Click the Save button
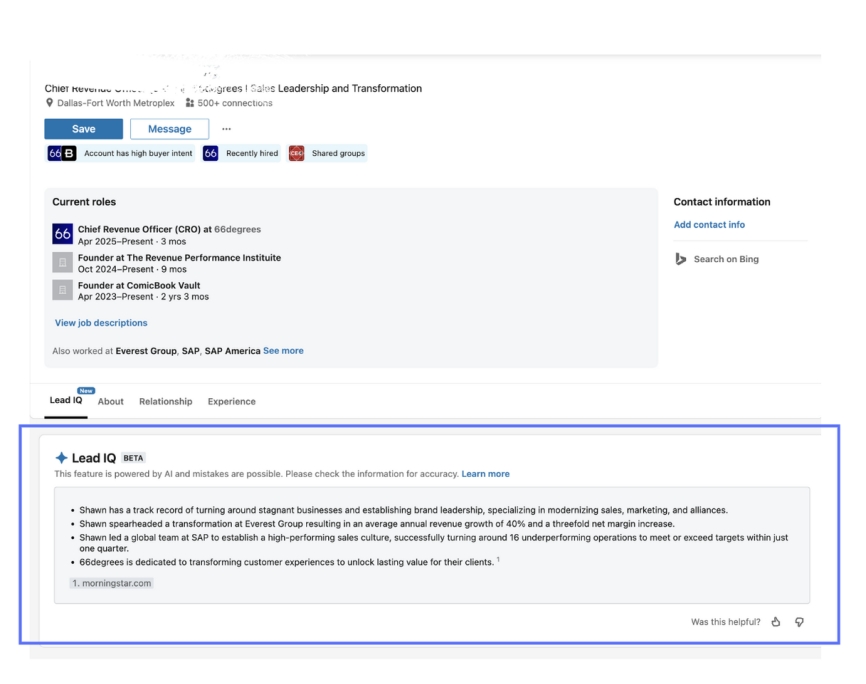Screen dimensions: 866x684 coord(83,129)
